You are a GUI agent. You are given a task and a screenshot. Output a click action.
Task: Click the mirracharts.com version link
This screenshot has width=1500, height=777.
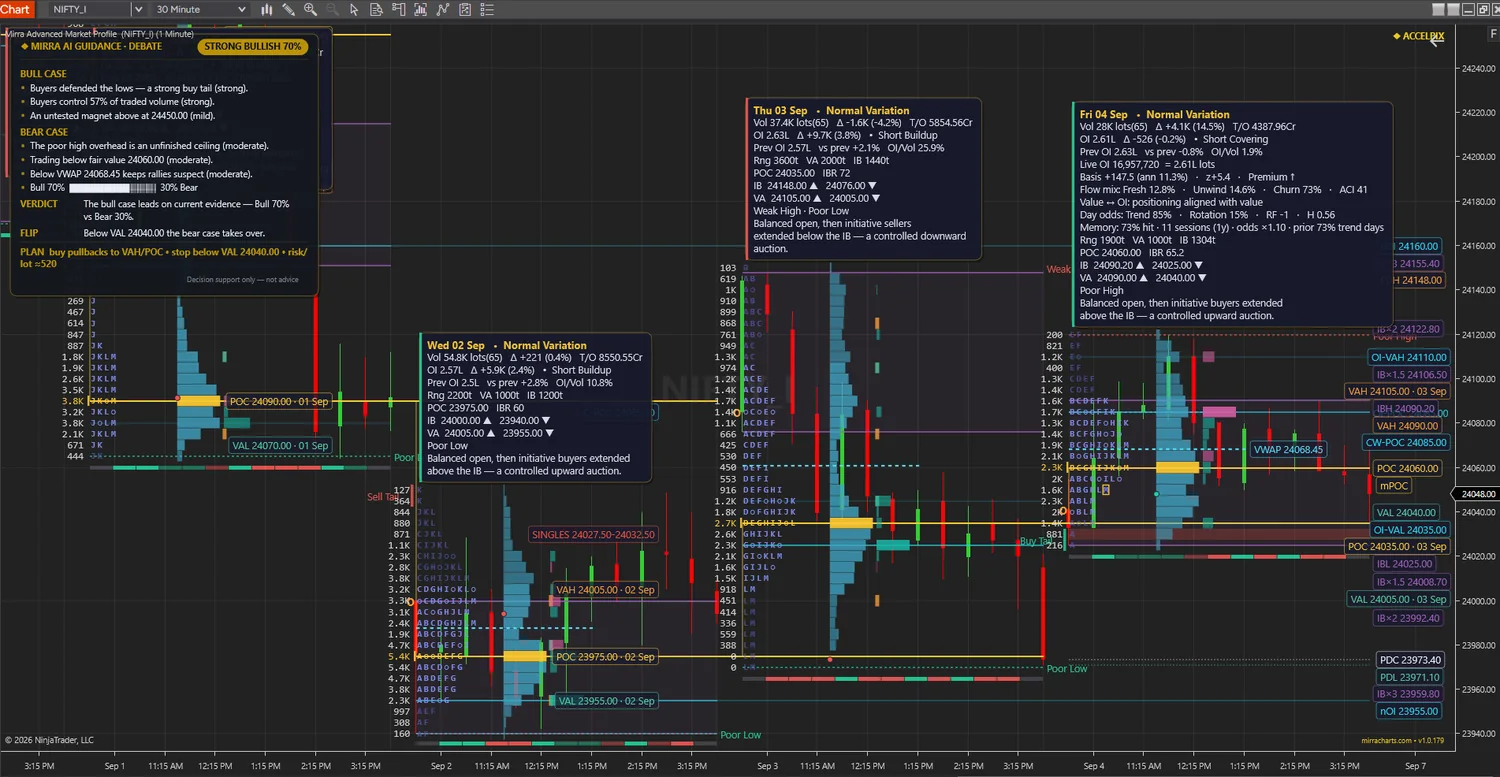[x=1402, y=741]
